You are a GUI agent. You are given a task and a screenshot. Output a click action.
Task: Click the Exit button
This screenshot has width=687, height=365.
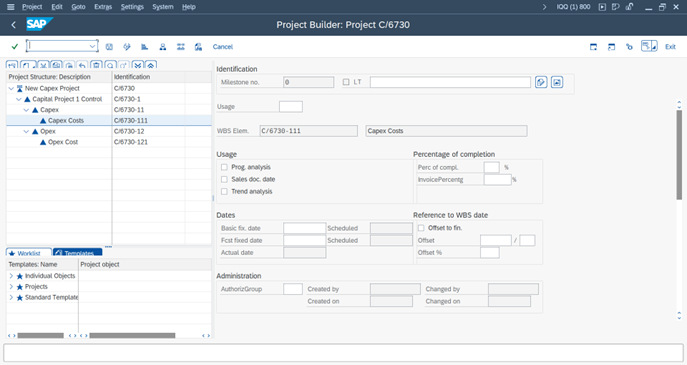[x=670, y=46]
